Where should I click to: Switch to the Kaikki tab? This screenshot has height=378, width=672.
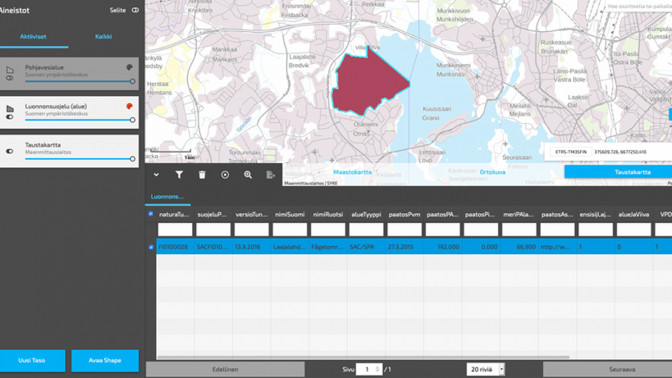(x=103, y=37)
